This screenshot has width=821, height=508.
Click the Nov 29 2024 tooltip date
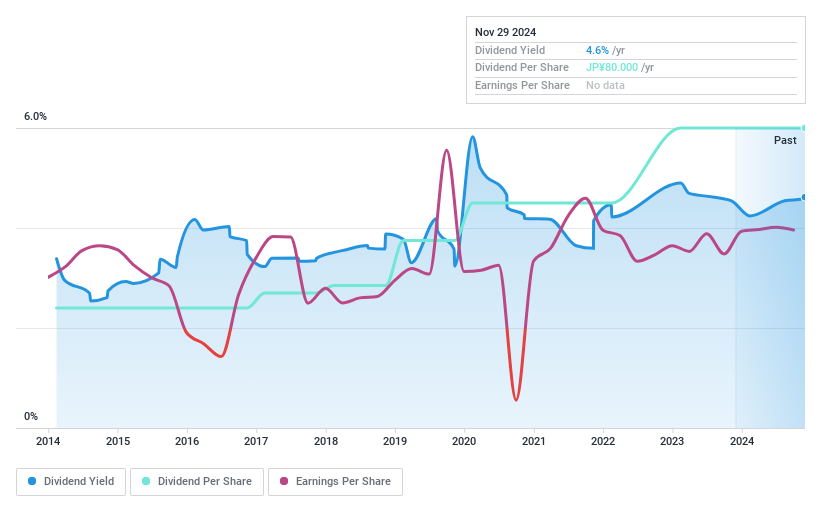click(x=505, y=32)
